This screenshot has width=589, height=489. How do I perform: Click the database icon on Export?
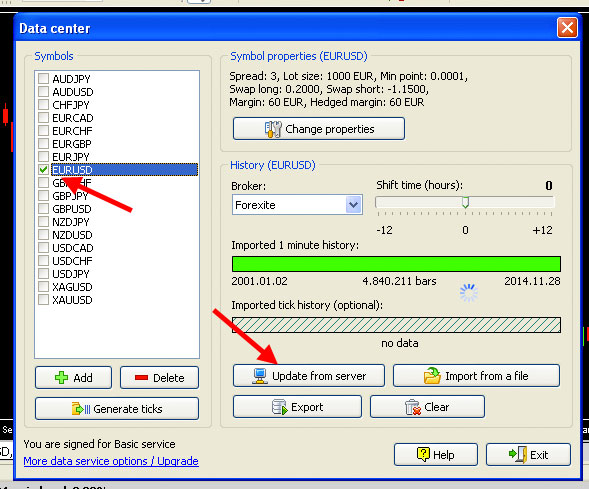click(279, 407)
